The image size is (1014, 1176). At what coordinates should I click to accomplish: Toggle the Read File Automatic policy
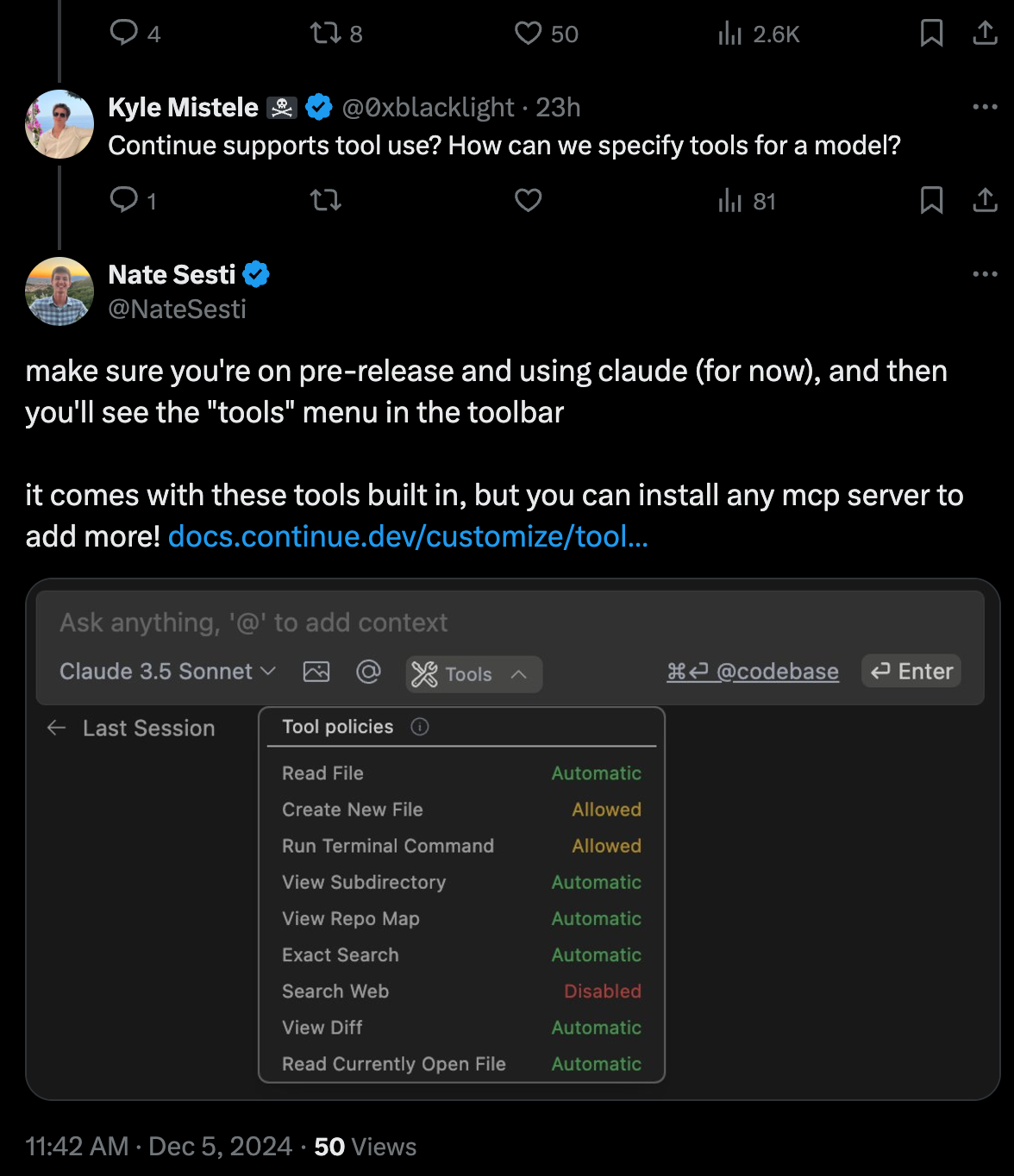coord(596,773)
